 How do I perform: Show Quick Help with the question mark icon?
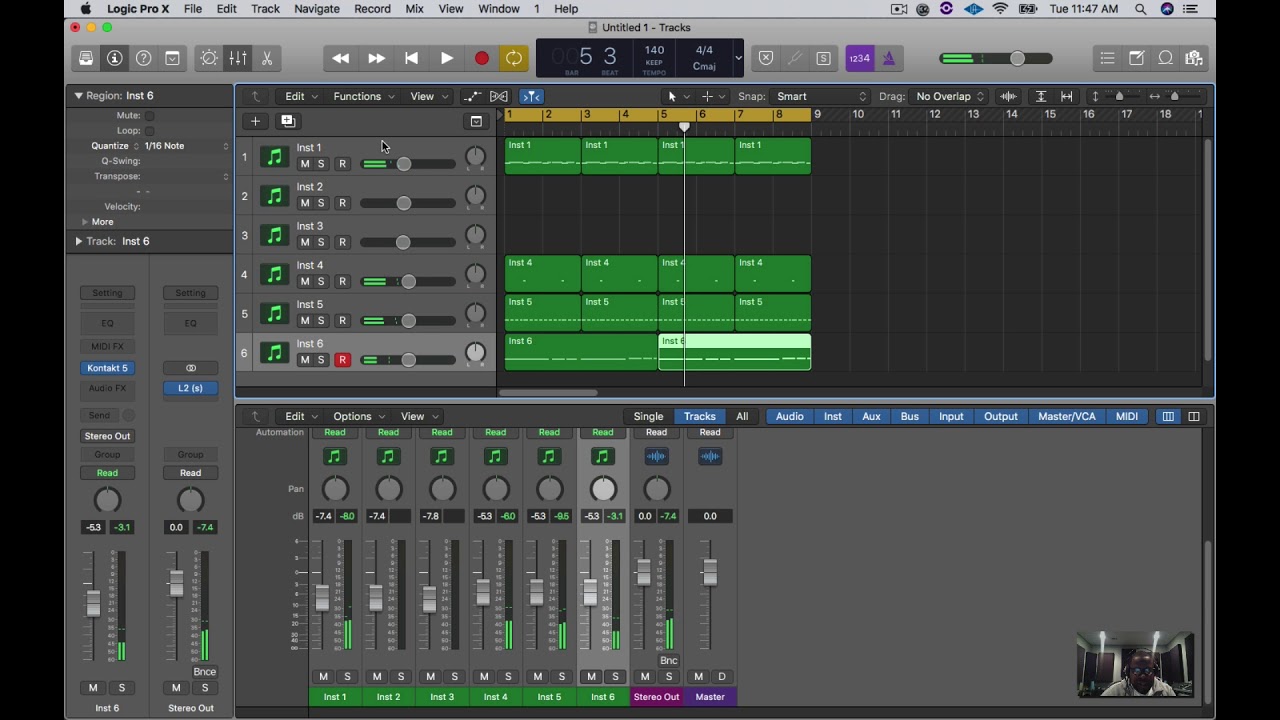(144, 58)
